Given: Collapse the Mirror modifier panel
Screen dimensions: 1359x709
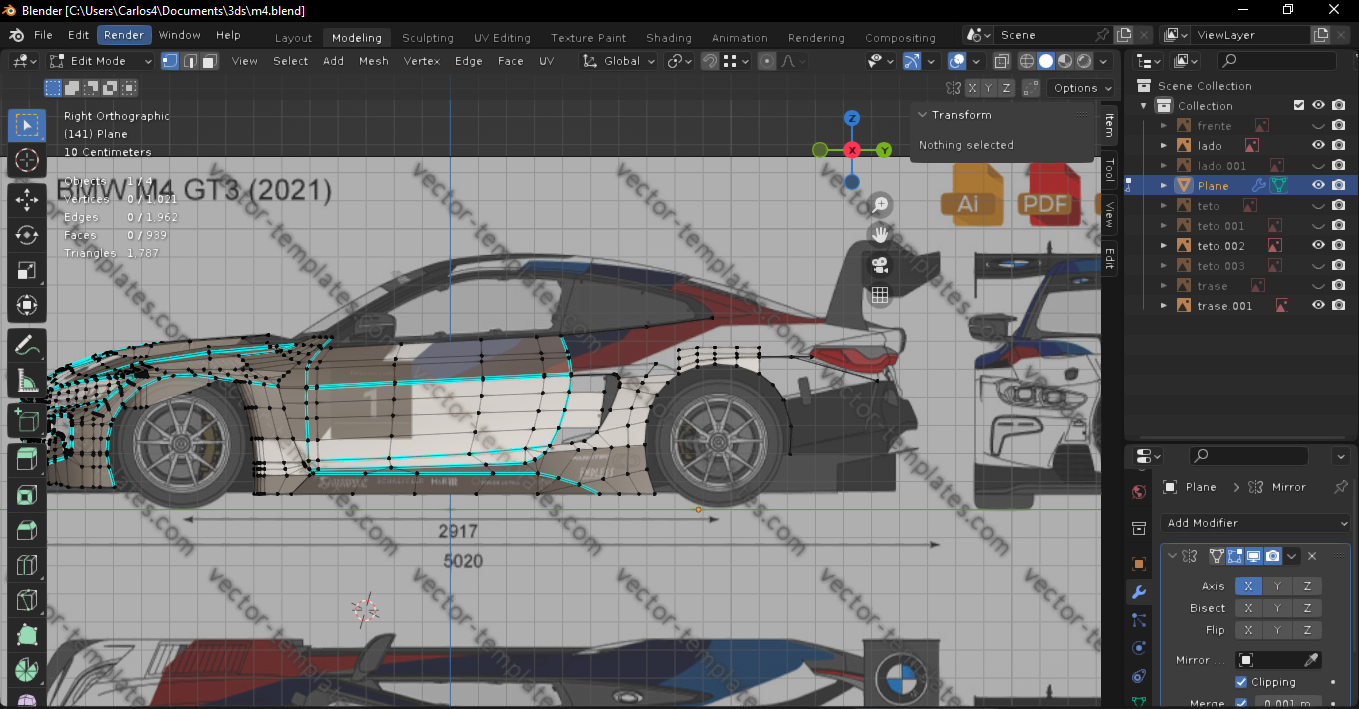Looking at the screenshot, I should pyautogui.click(x=1172, y=556).
